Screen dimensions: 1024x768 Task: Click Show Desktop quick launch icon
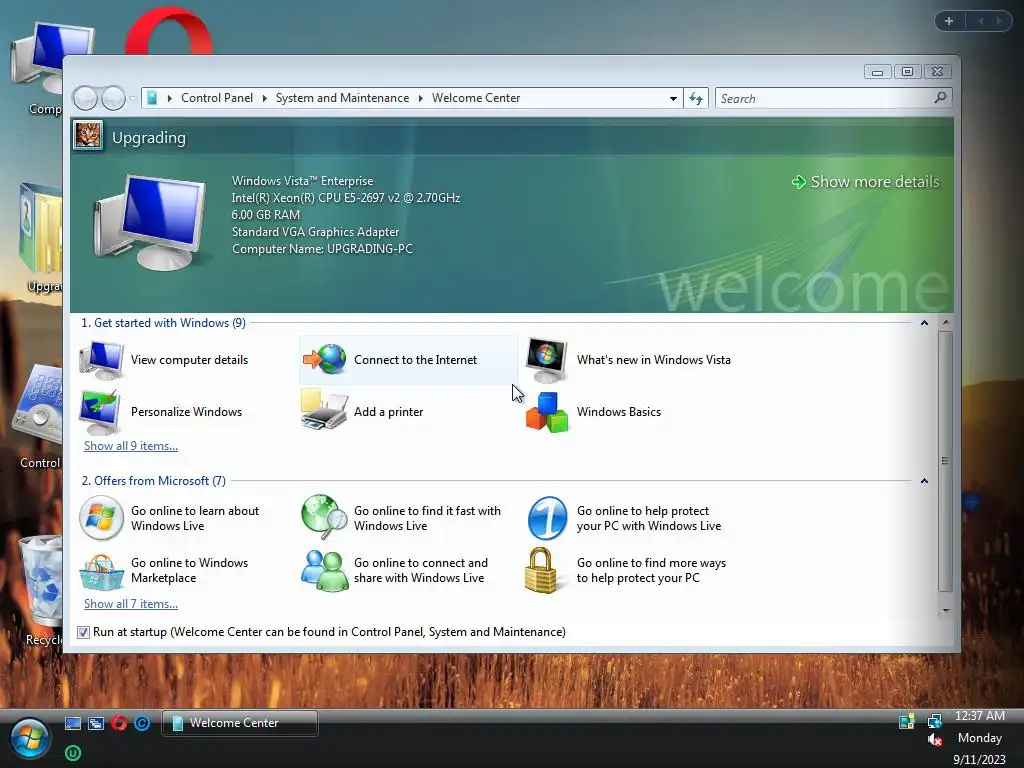tap(72, 723)
